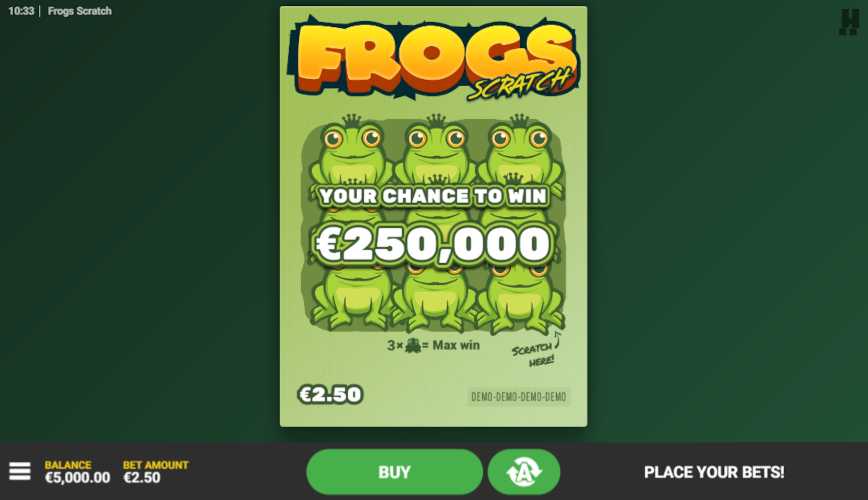
Task: Click the 3x frog Max win legend
Action: click(433, 346)
